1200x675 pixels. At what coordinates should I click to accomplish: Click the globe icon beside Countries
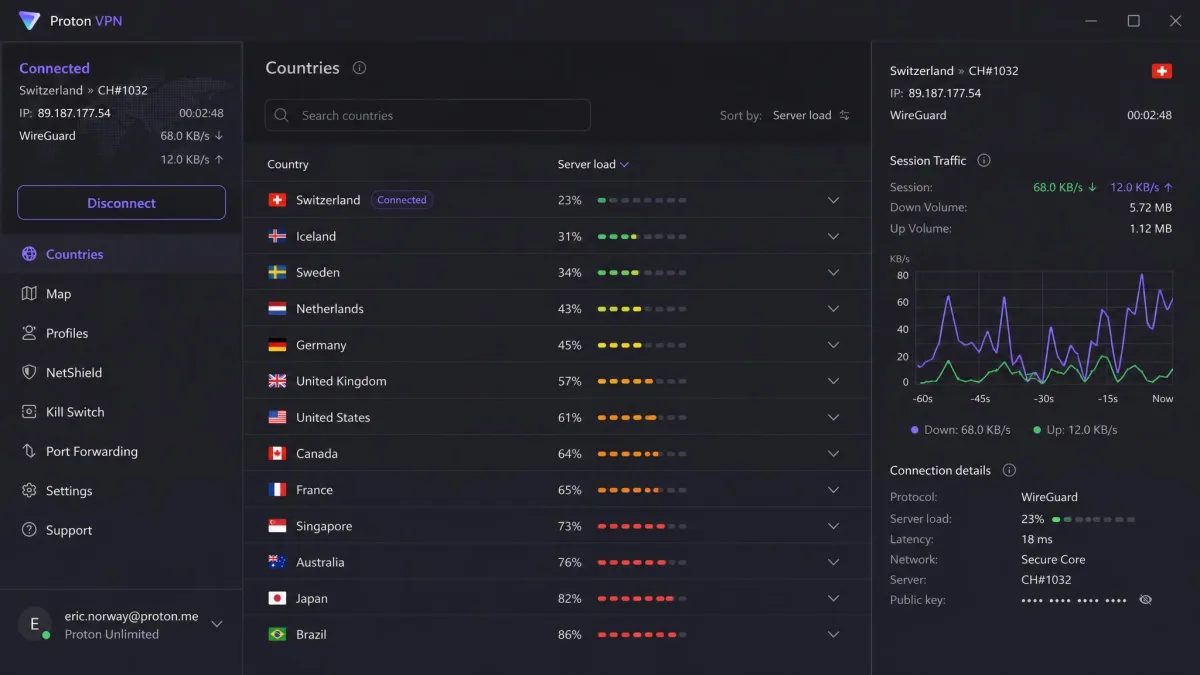coord(29,254)
